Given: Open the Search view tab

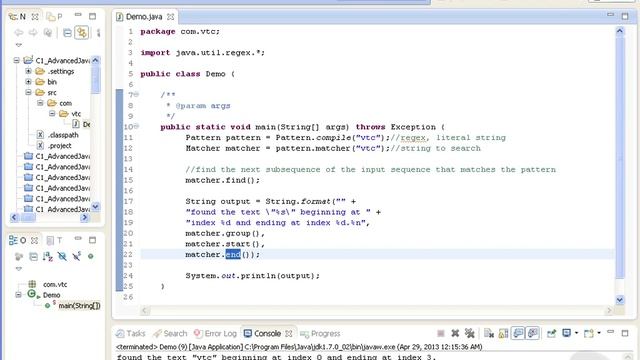Looking at the screenshot, I should 170,333.
